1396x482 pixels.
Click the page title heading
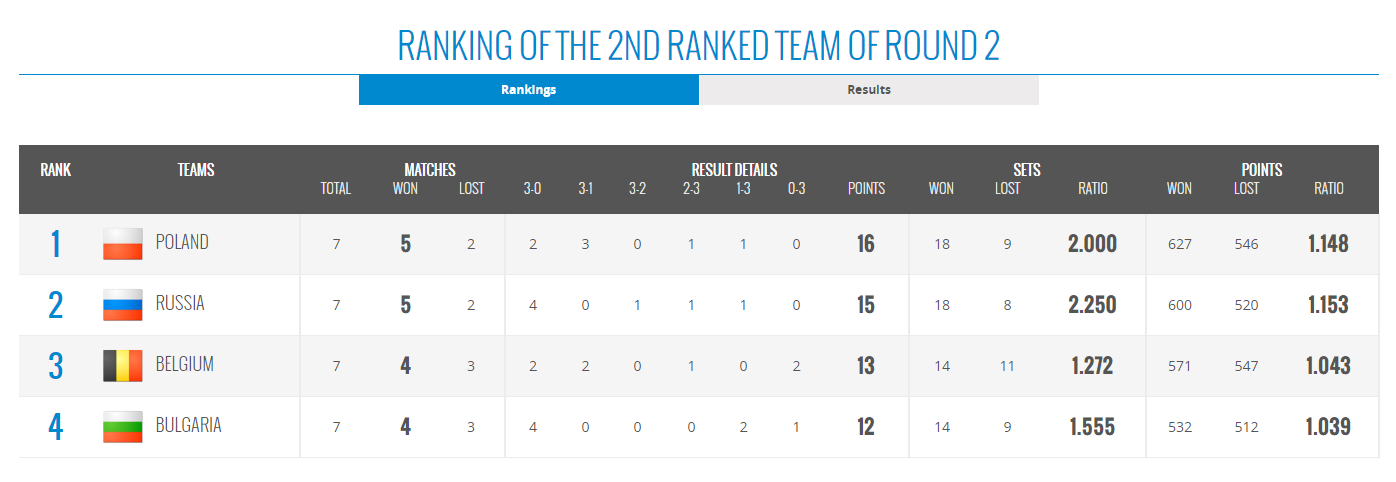698,46
